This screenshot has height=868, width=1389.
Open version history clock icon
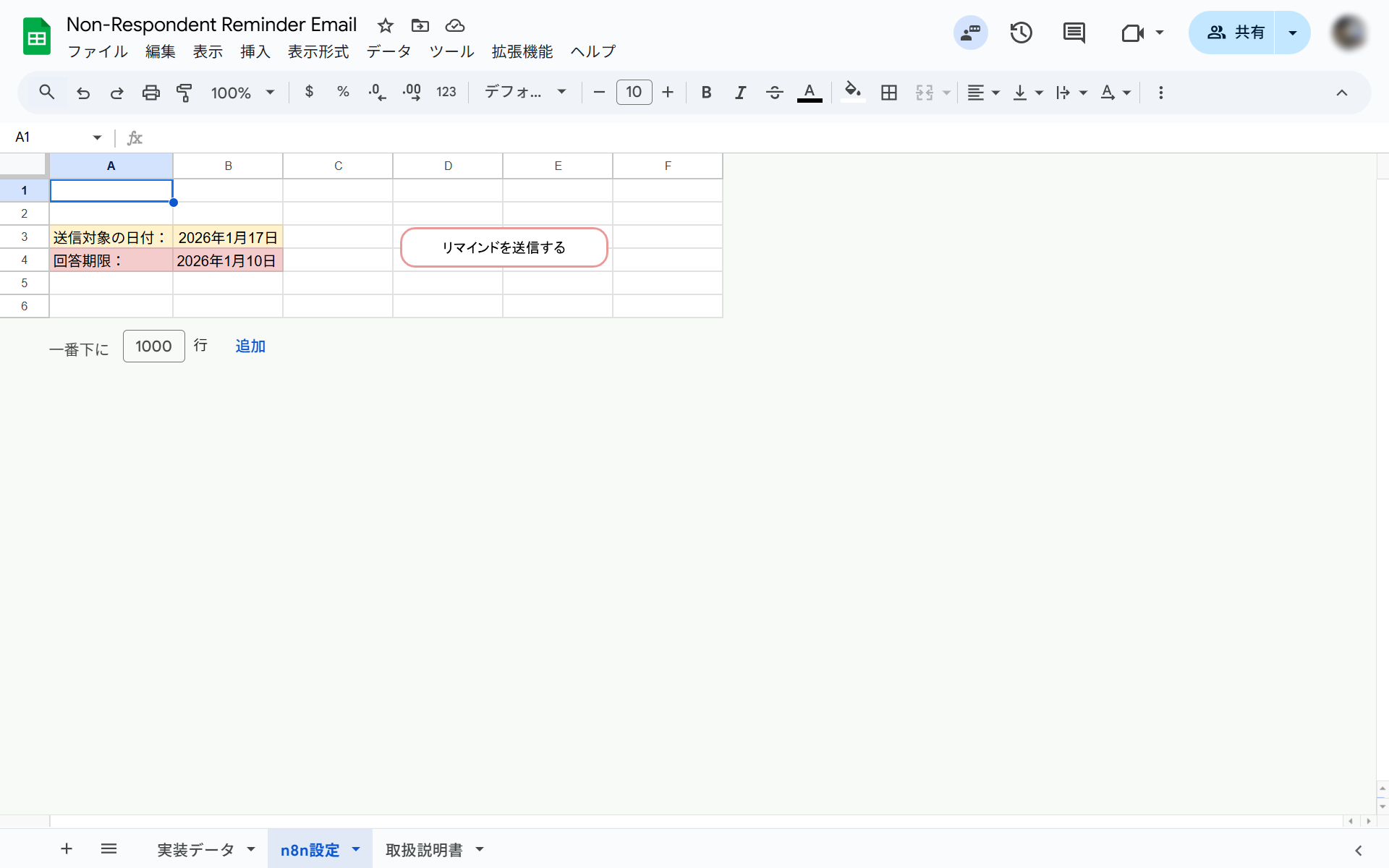tap(1021, 33)
